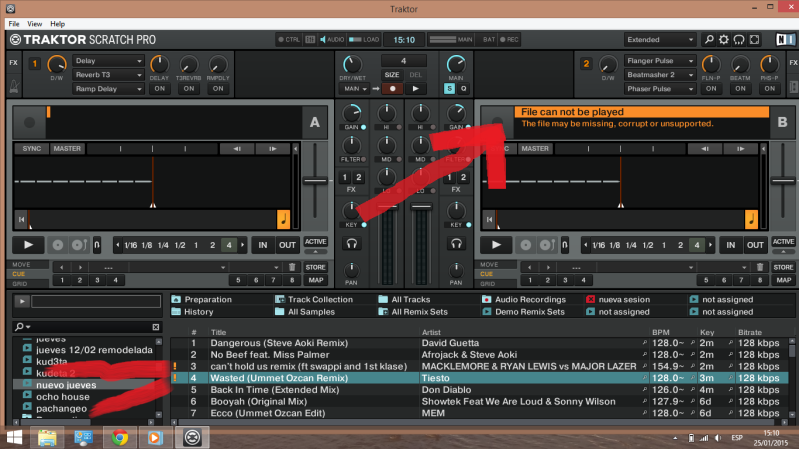Open Audio Recordings favorite
Screen dimensions: 799x449
tap(524, 300)
